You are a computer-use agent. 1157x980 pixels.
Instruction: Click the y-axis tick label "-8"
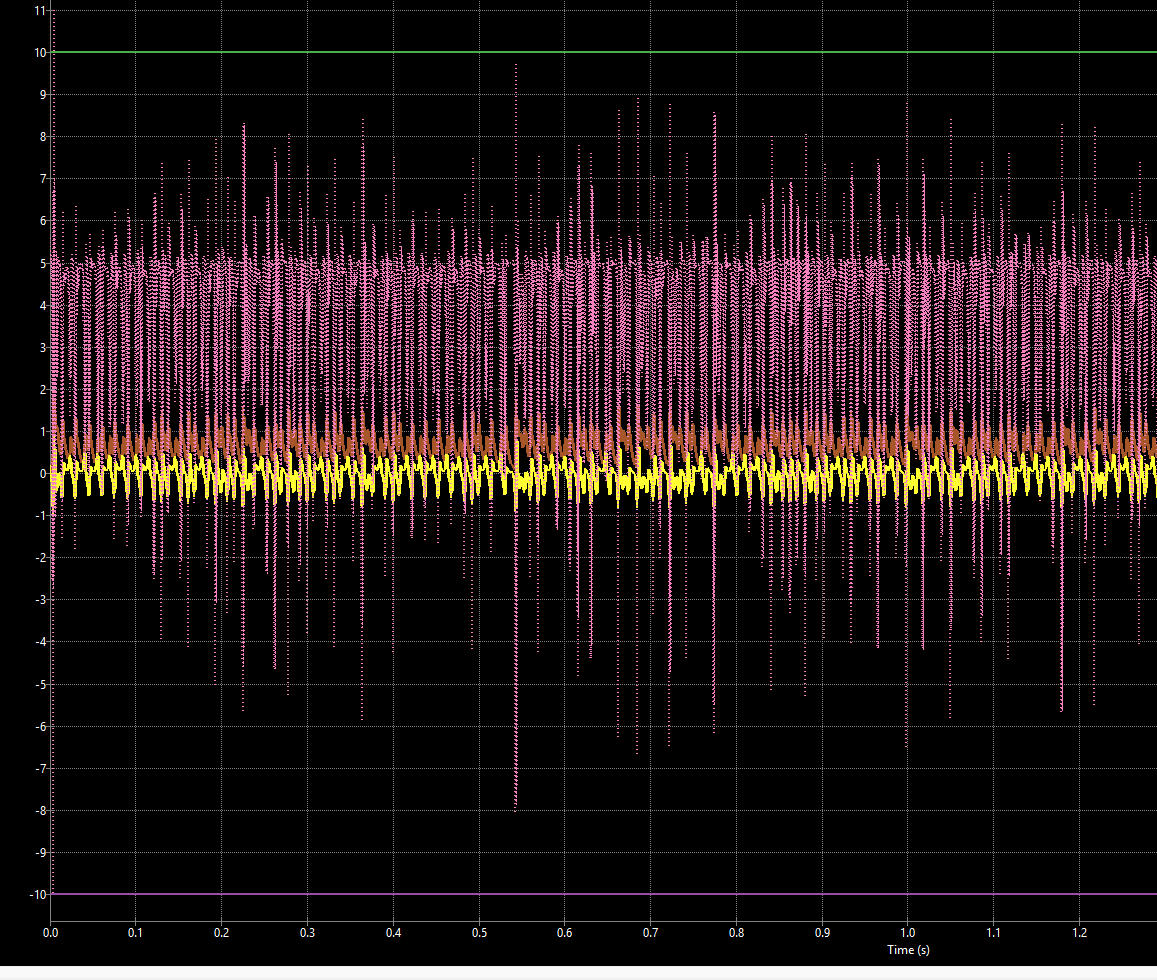click(x=41, y=811)
